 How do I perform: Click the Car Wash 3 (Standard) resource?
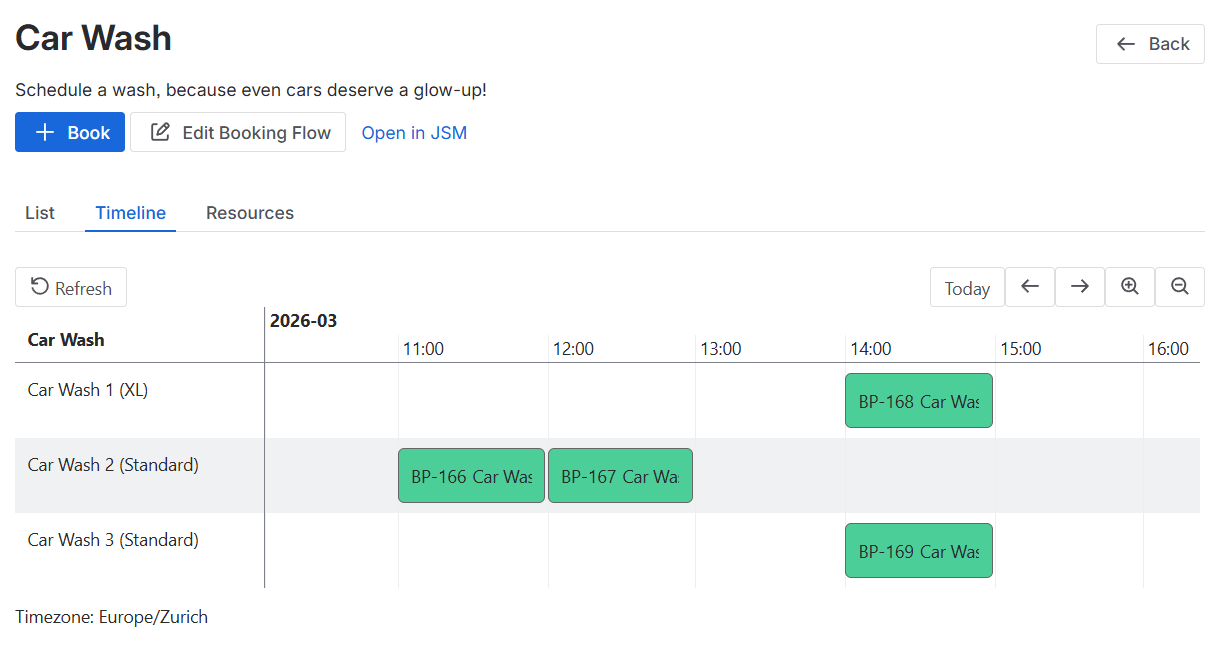coord(113,540)
